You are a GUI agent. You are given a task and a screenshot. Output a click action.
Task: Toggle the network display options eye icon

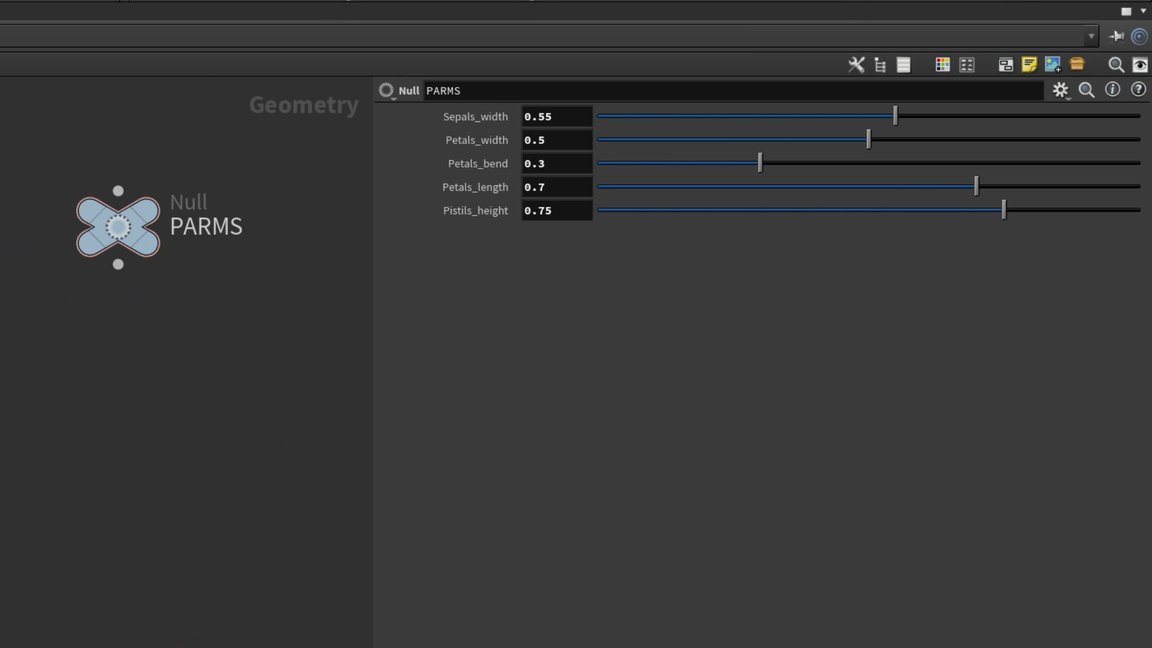[x=1140, y=65]
